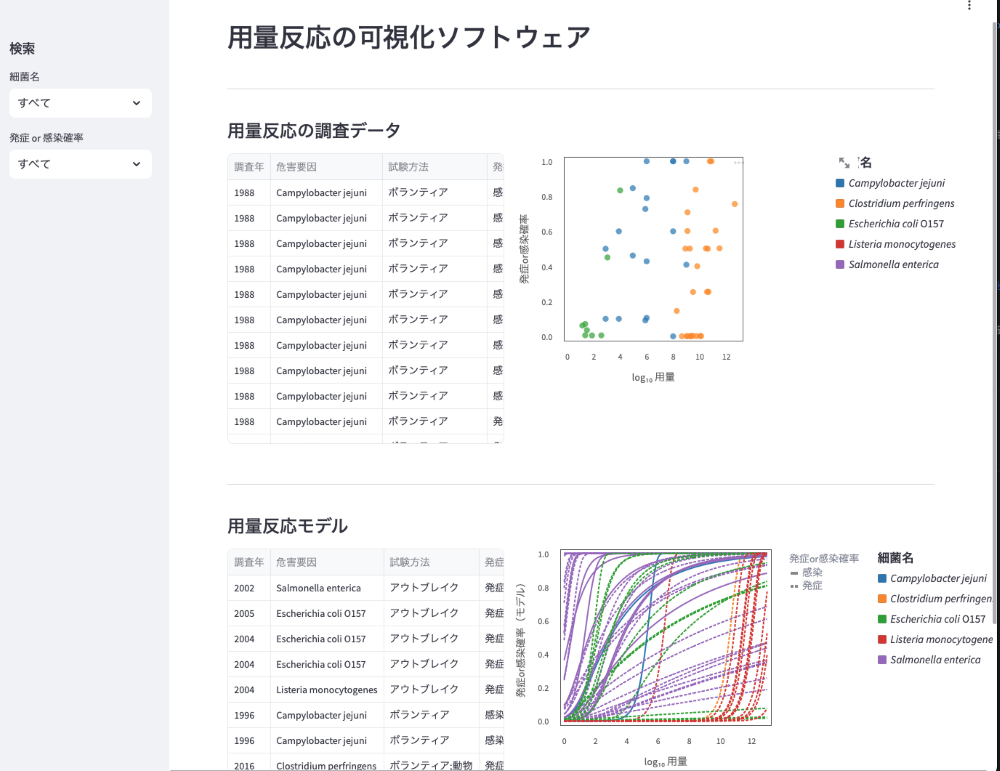Click green Escherichia coli O157 swatch, lower legend
1000x771 pixels.
(x=882, y=619)
